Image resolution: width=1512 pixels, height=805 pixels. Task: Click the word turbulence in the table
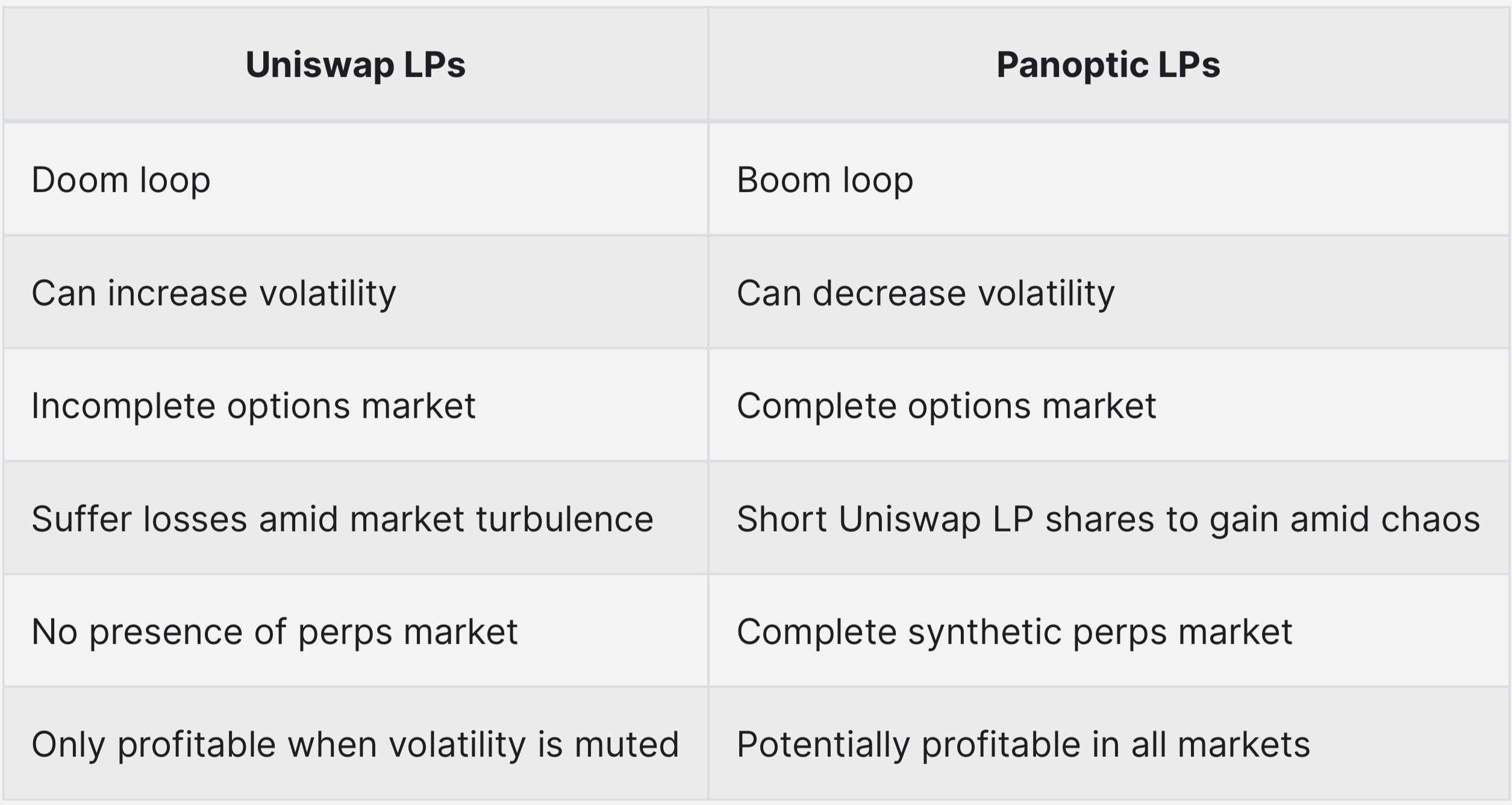(564, 519)
